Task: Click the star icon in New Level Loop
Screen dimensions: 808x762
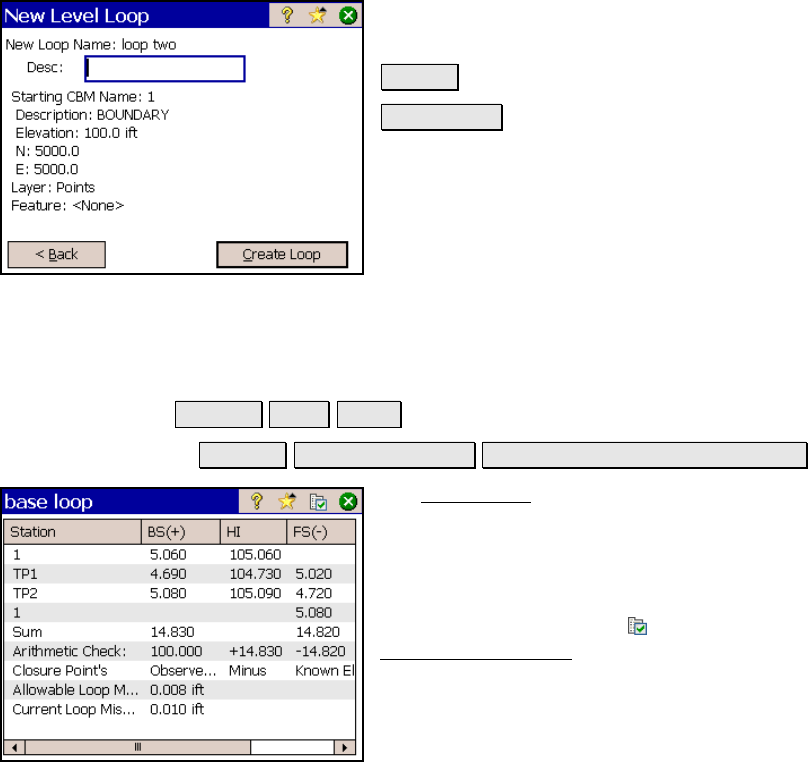Action: coord(316,15)
